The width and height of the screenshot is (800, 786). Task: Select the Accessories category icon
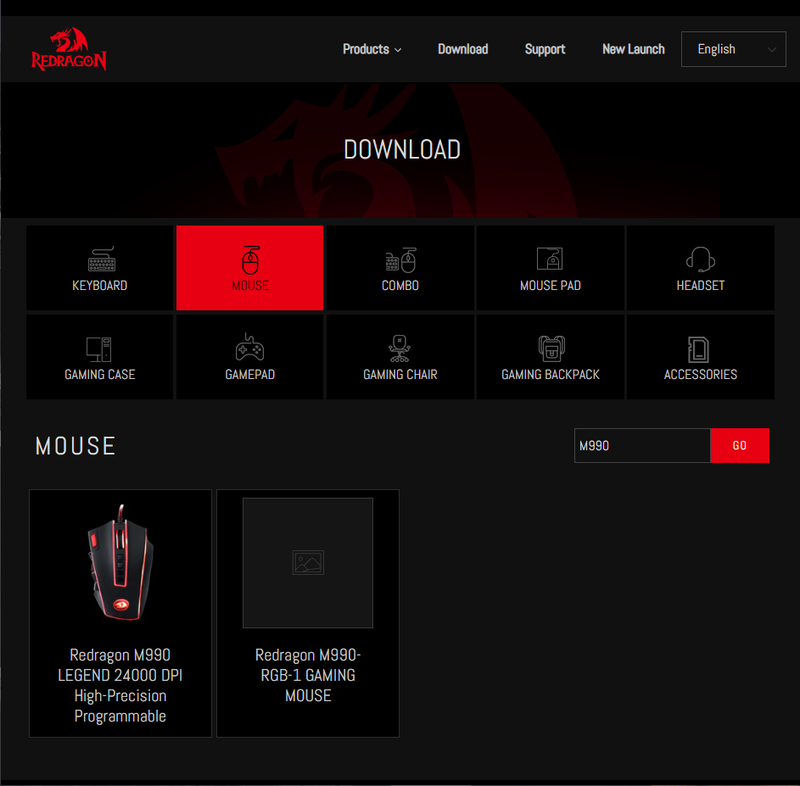(698, 349)
